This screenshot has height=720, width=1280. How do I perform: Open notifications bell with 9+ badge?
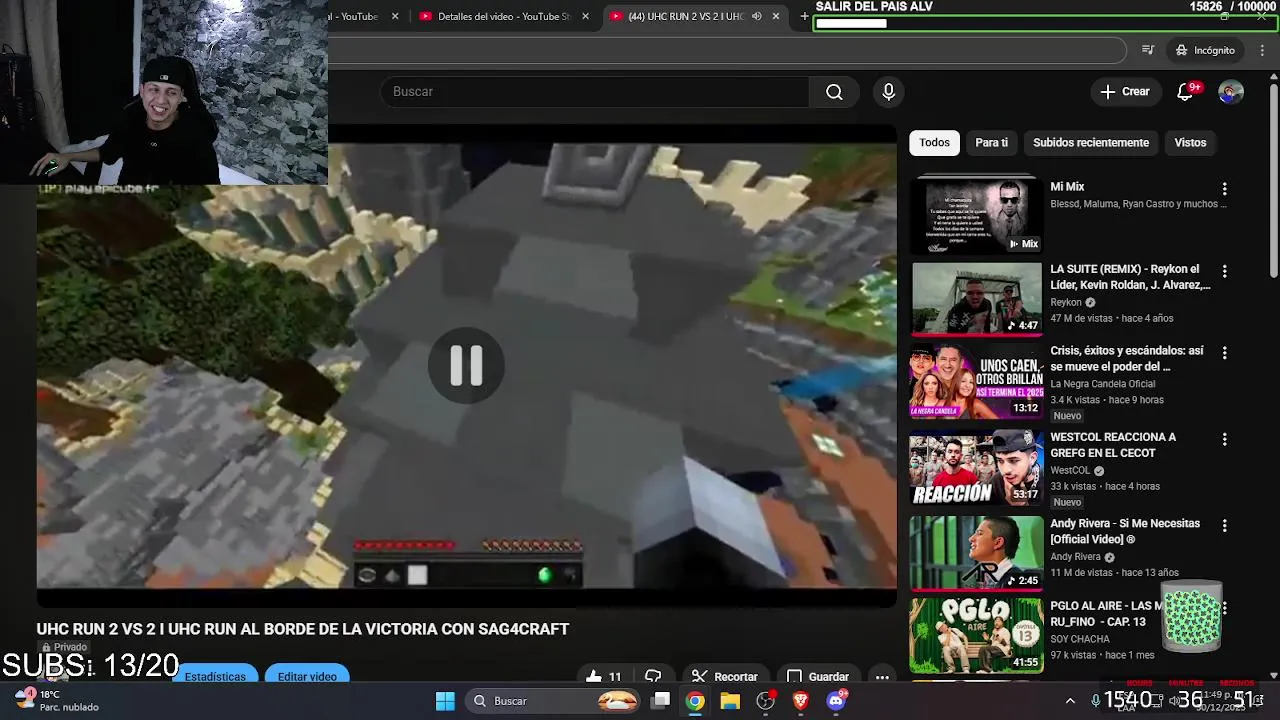coord(1185,92)
